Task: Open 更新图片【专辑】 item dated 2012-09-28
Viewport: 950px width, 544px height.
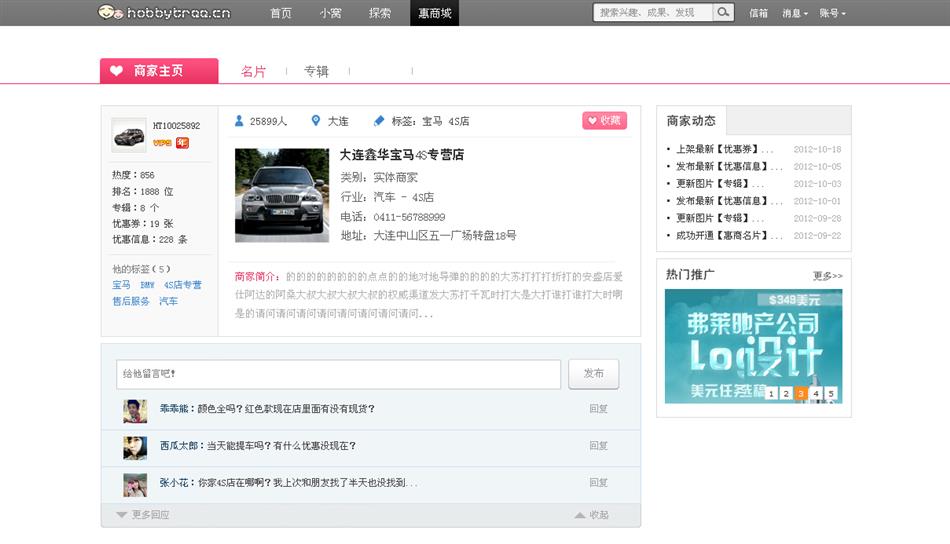Action: pos(719,217)
